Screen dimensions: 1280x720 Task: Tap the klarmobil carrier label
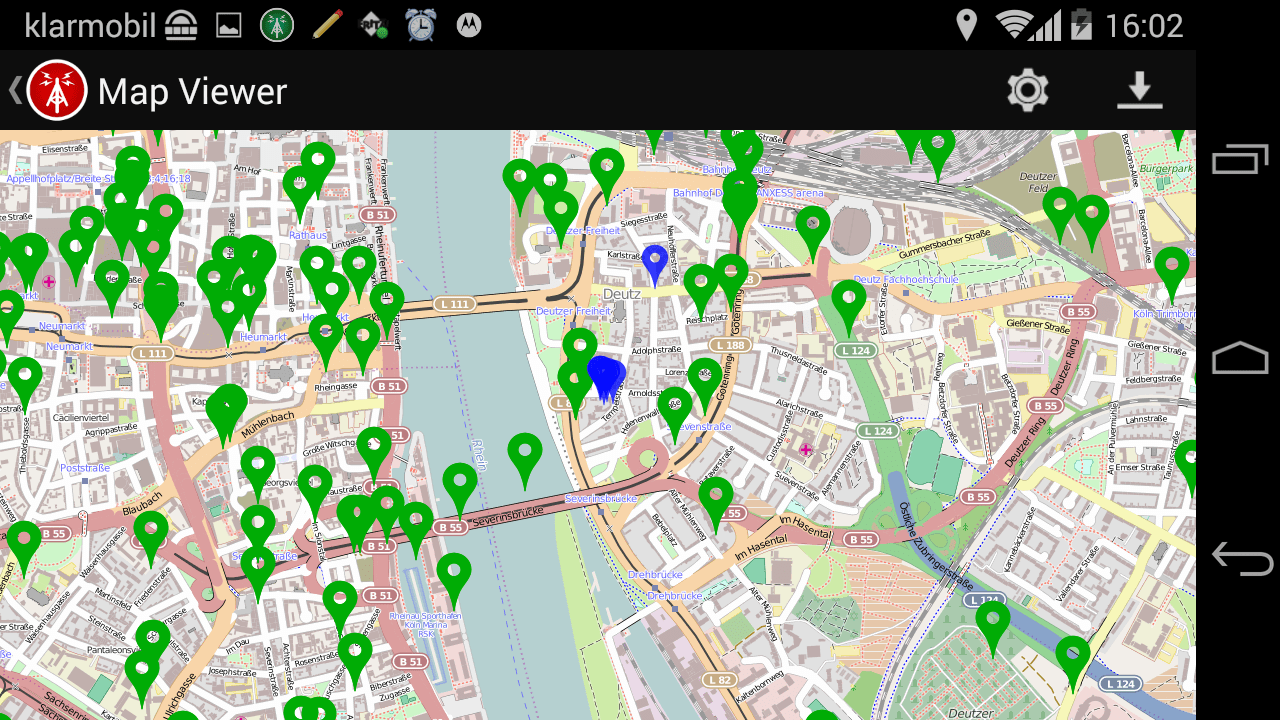(x=90, y=25)
